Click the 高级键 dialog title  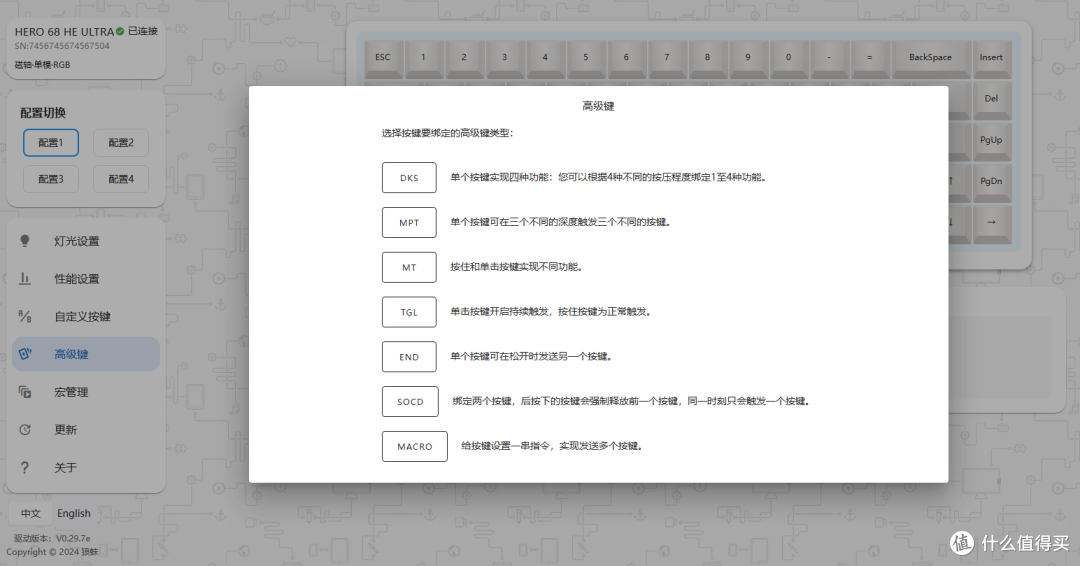click(x=598, y=106)
